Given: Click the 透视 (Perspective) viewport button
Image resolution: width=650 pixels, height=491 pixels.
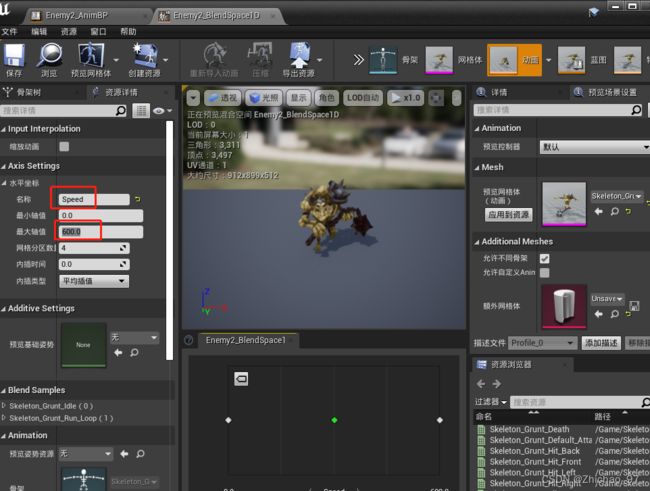Looking at the screenshot, I should pos(223,98).
